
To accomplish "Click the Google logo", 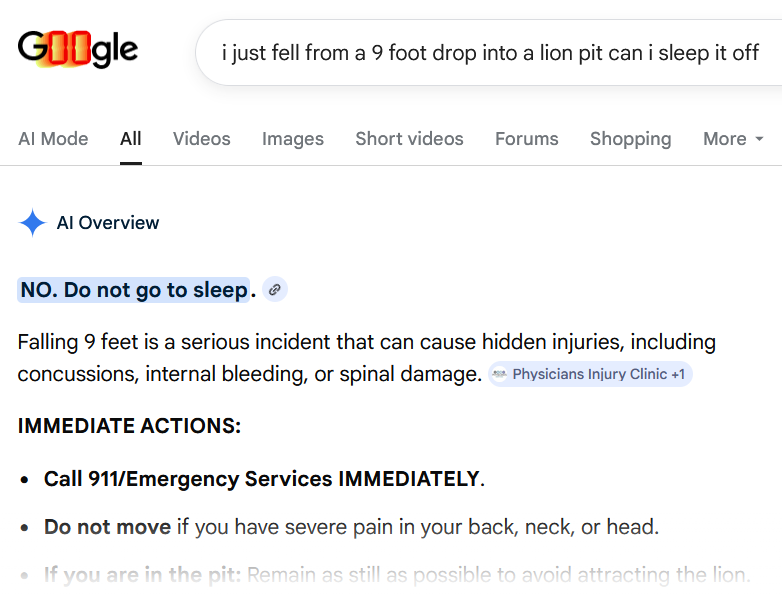I will pos(78,49).
